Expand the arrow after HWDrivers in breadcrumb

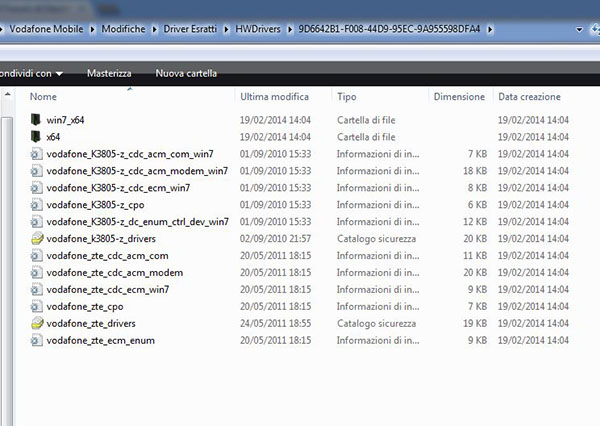click(x=289, y=28)
